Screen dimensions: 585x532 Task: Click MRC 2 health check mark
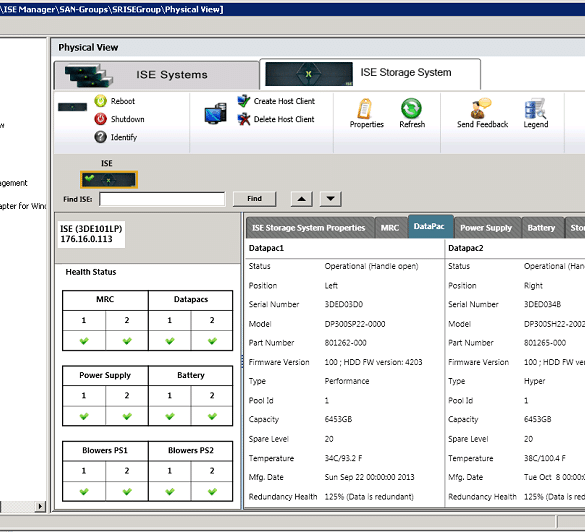click(x=127, y=341)
